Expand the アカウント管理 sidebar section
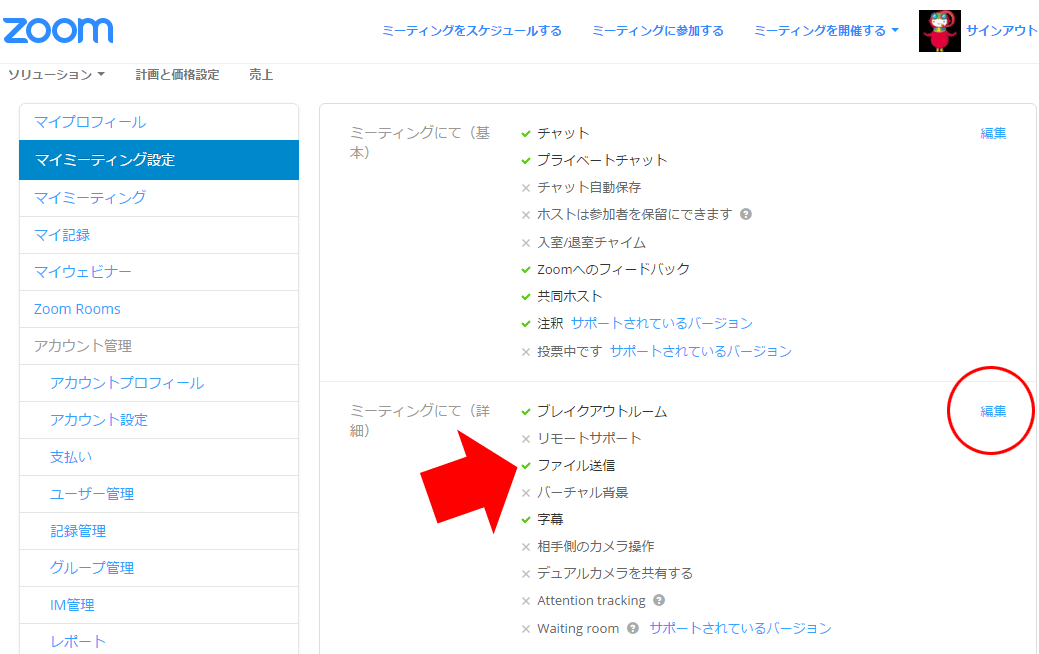This screenshot has height=654, width=1039. (83, 346)
